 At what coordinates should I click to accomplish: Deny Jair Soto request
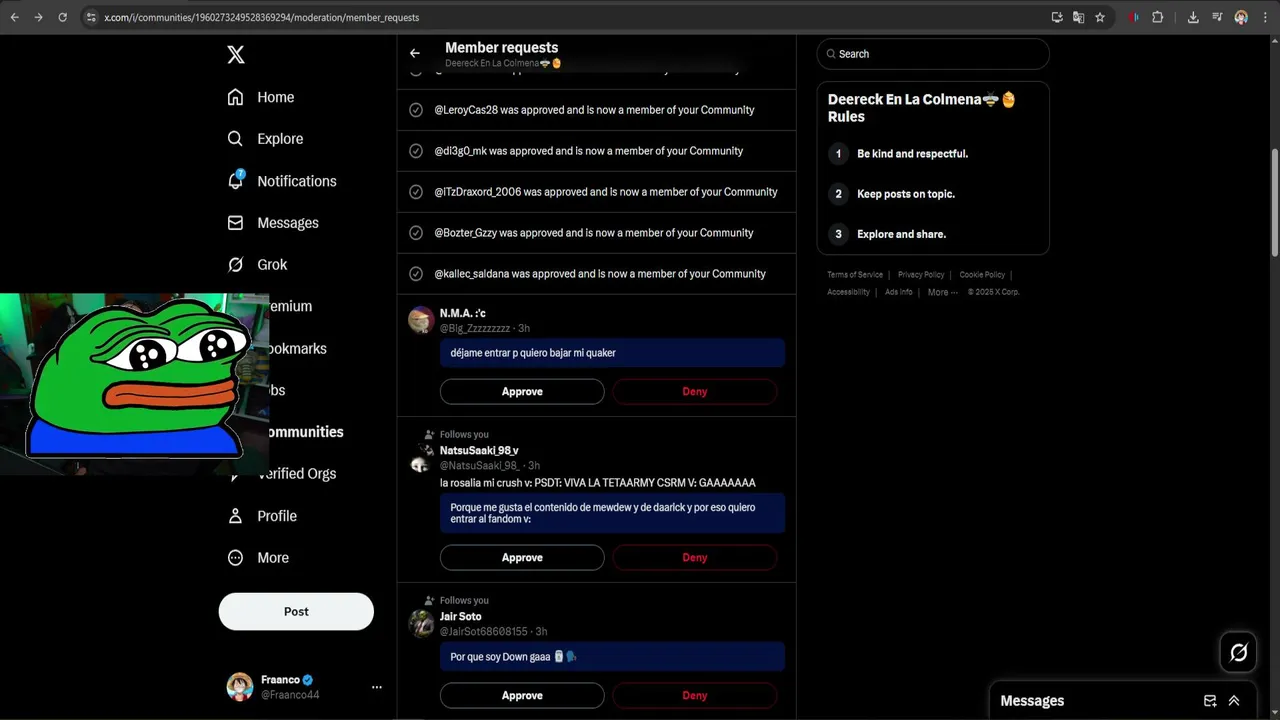tap(695, 696)
